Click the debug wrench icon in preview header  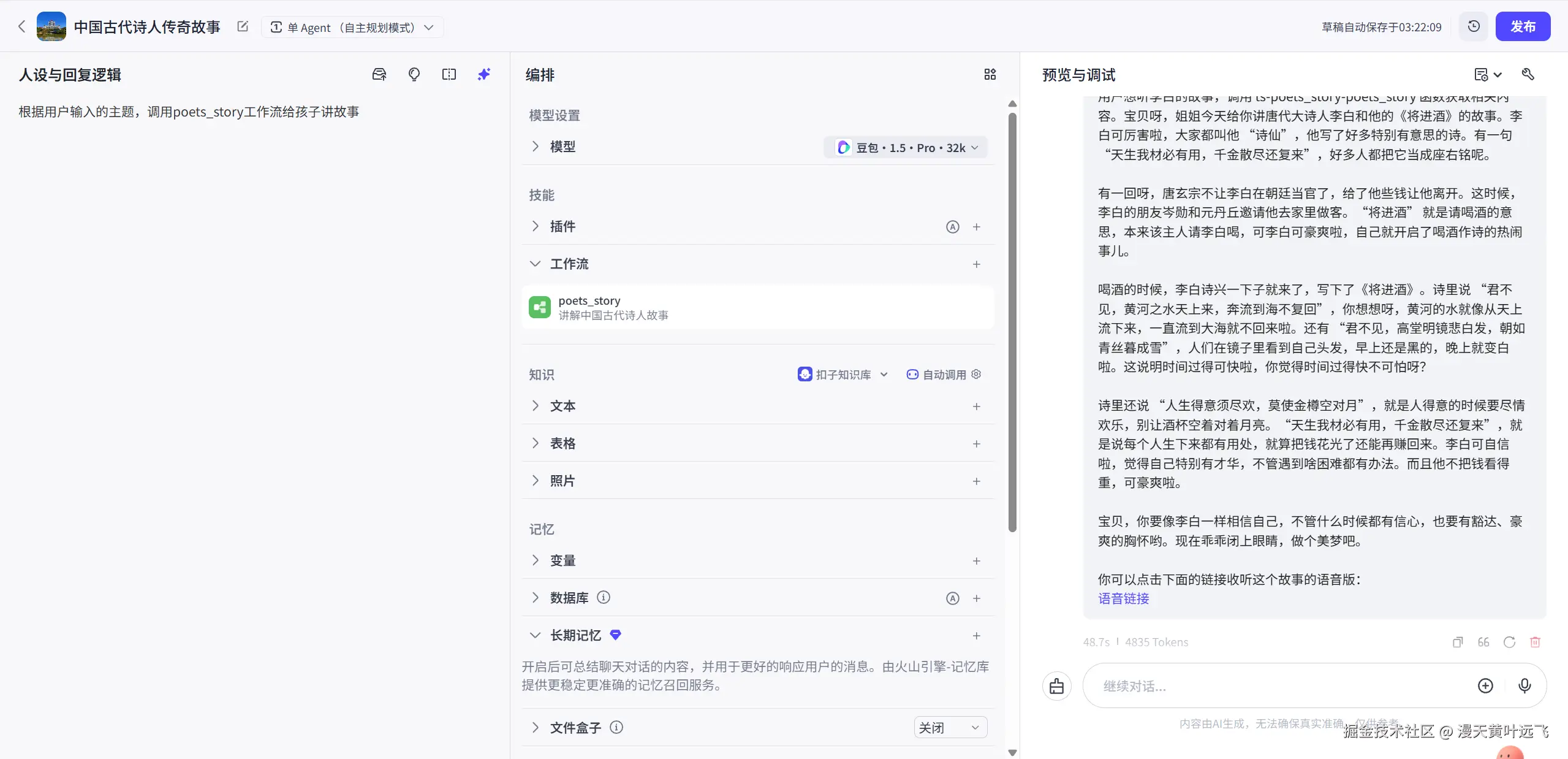1528,74
